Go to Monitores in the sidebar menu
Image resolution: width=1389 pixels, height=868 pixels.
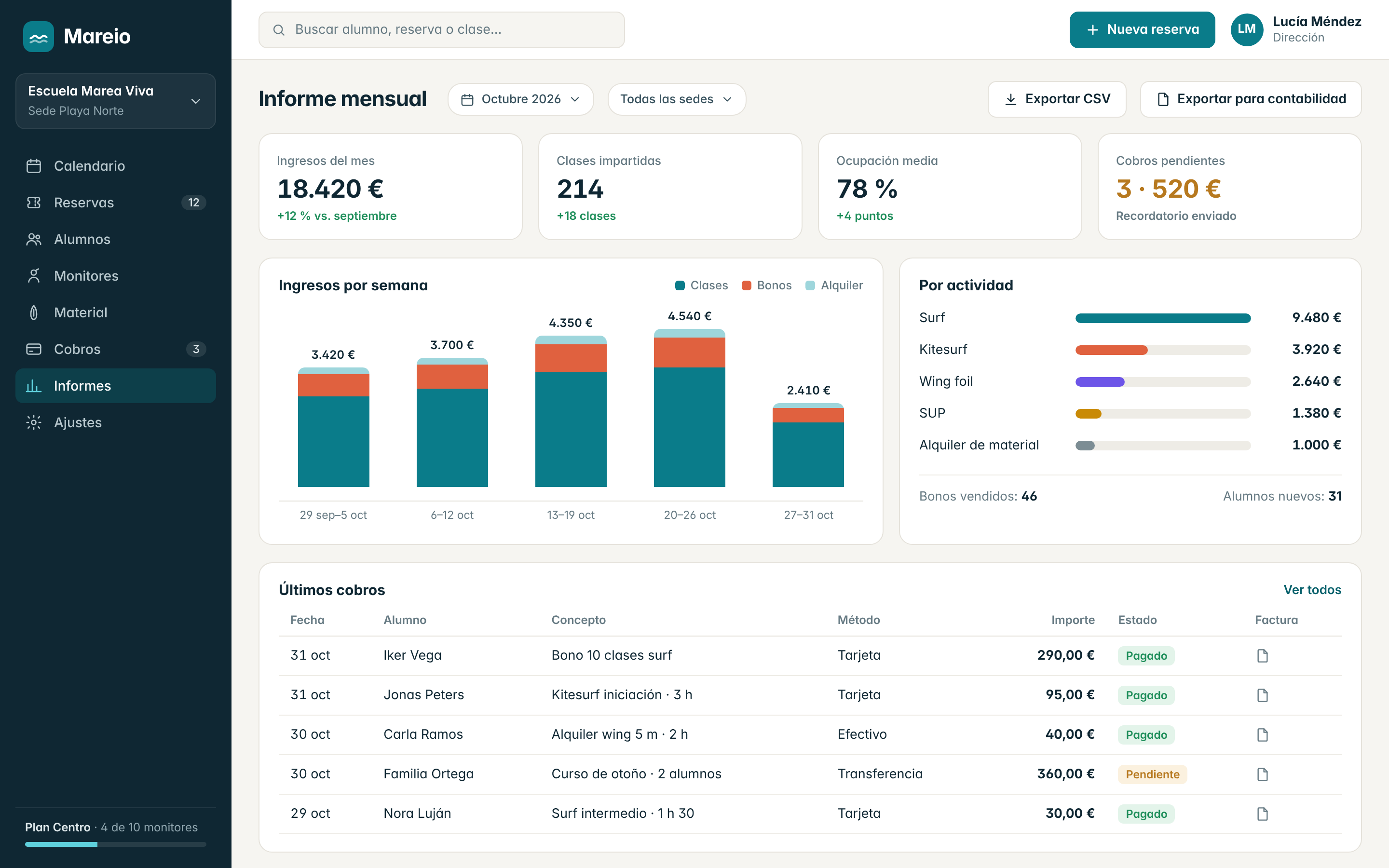tap(115, 276)
